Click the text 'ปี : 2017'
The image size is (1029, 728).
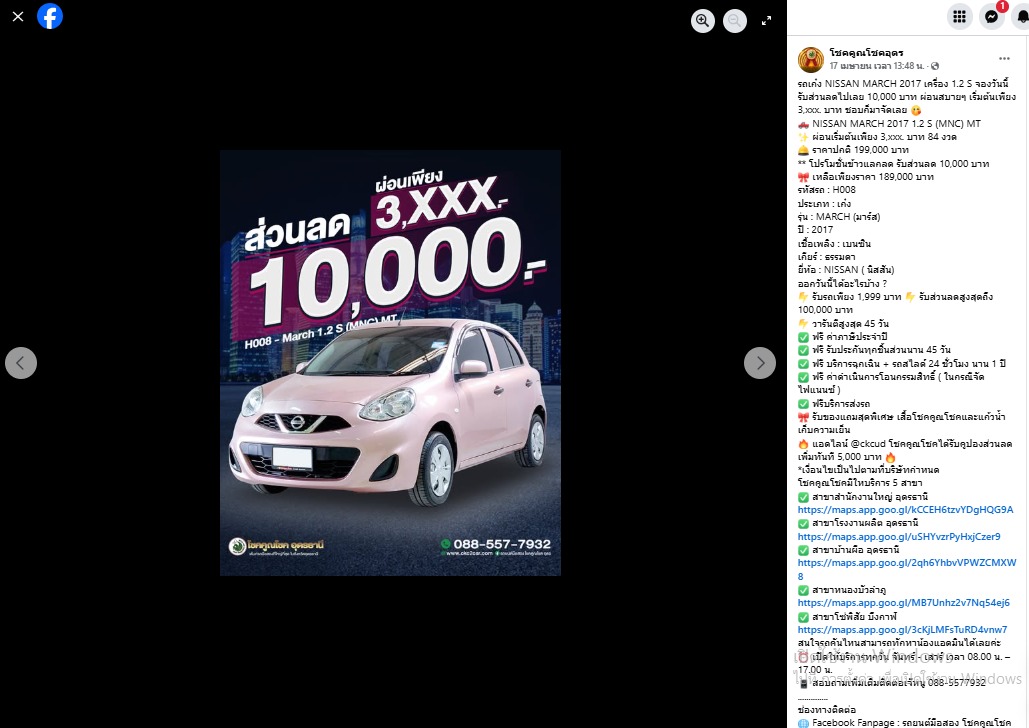(815, 230)
